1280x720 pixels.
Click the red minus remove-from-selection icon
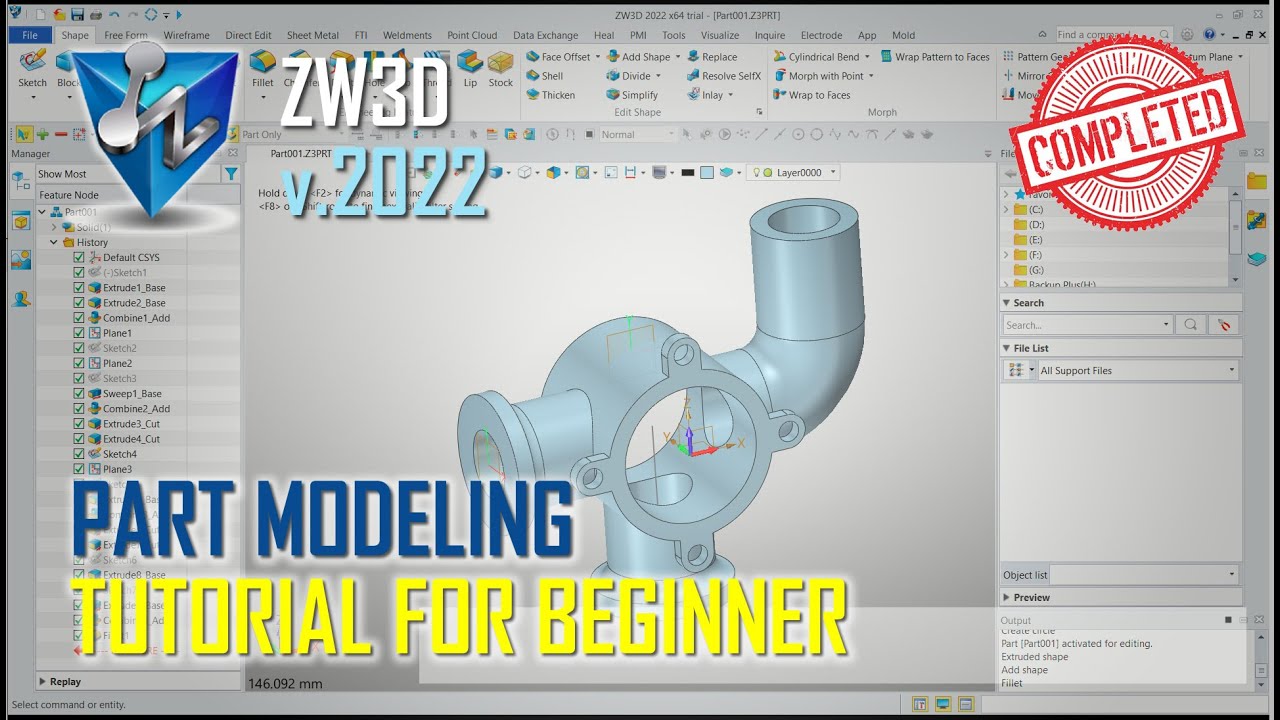[60, 134]
